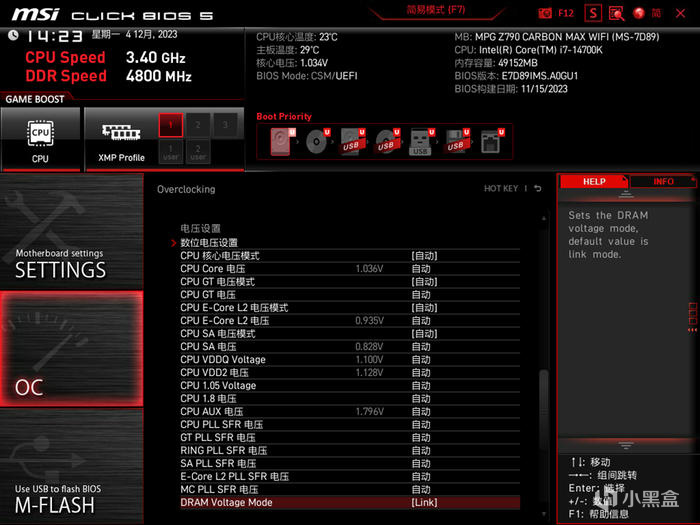The height and width of the screenshot is (525, 700).
Task: Enable XMP profile 2
Action: pyautogui.click(x=198, y=125)
